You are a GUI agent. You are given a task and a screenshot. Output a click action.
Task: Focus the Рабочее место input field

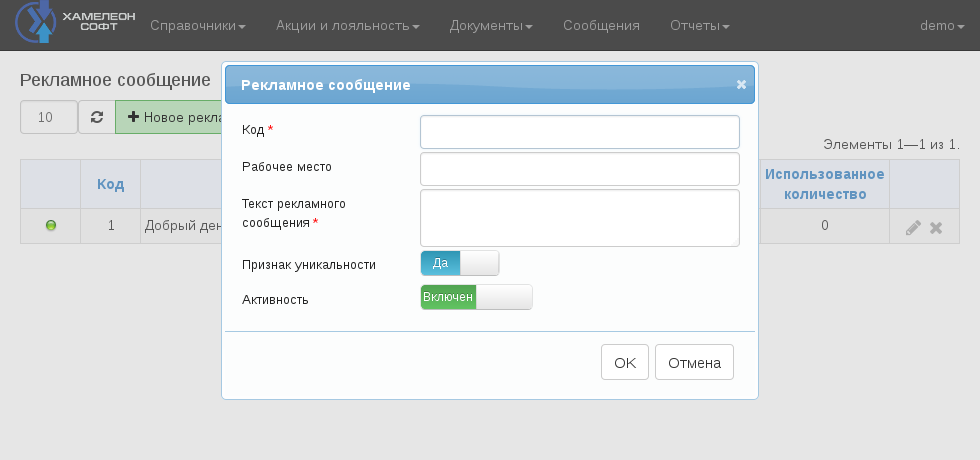580,169
